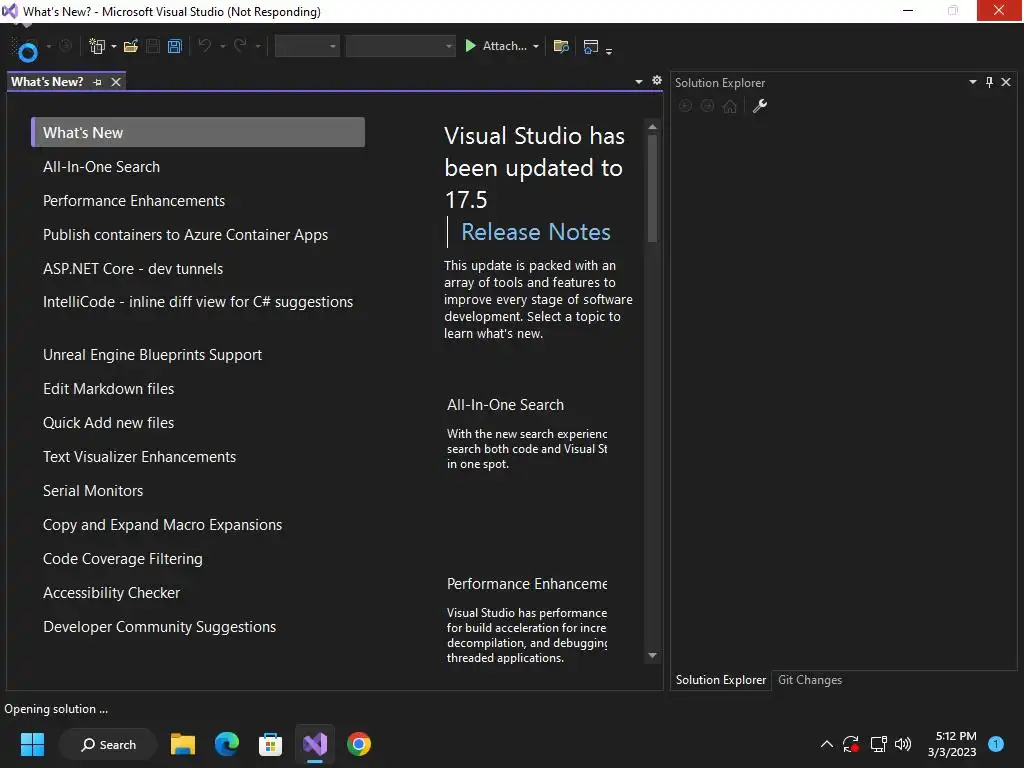Open ASP.NET Core - dev tunnels topic
Viewport: 1024px width, 768px height.
[x=133, y=268]
